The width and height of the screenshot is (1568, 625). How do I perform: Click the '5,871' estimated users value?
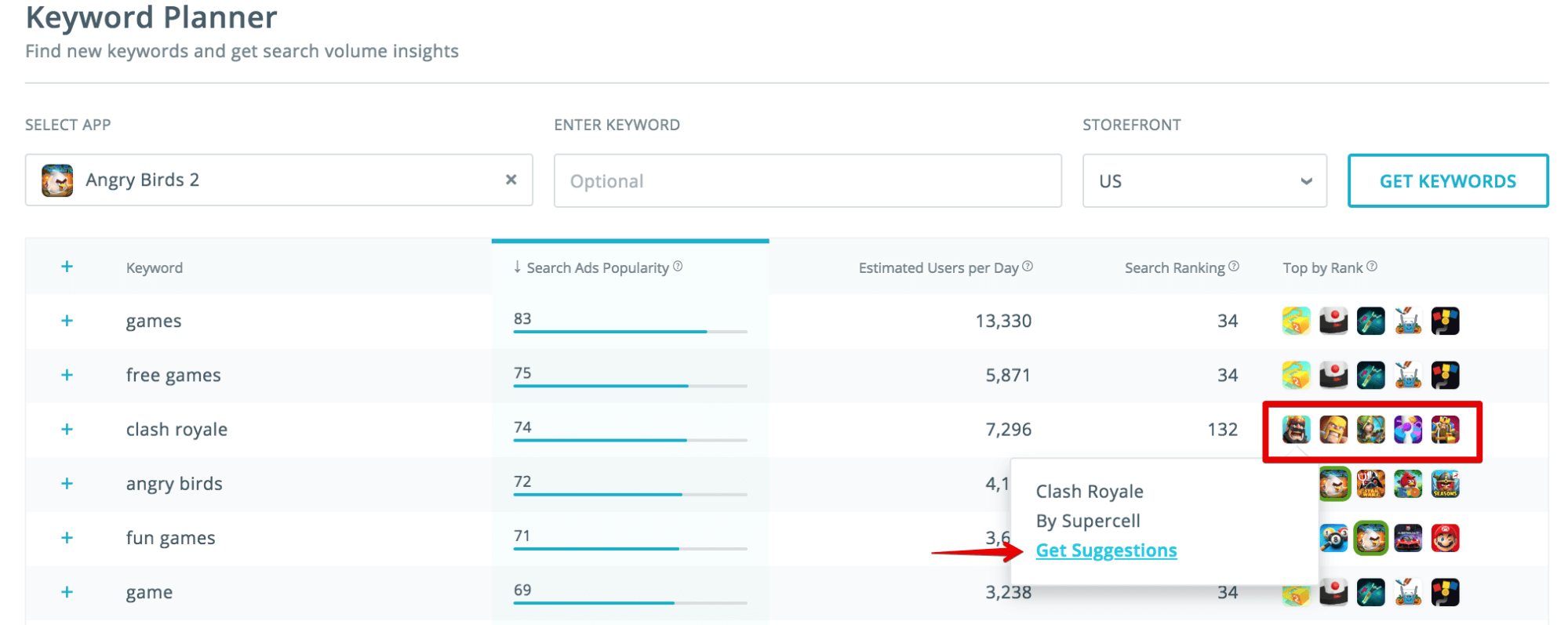pyautogui.click(x=1008, y=375)
